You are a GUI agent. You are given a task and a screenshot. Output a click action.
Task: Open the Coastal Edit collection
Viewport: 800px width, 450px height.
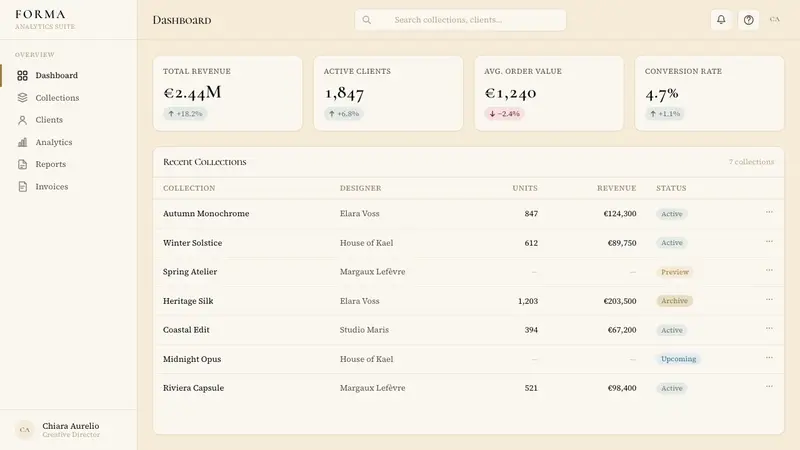(186, 330)
